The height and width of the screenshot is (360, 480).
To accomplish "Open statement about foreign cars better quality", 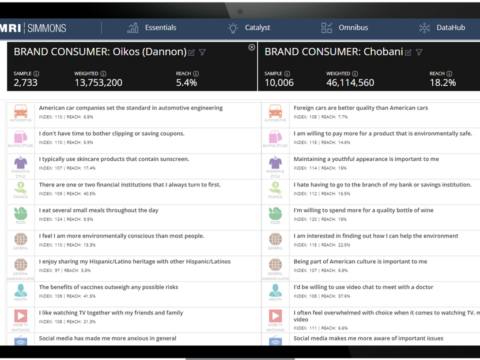I will coord(361,108).
